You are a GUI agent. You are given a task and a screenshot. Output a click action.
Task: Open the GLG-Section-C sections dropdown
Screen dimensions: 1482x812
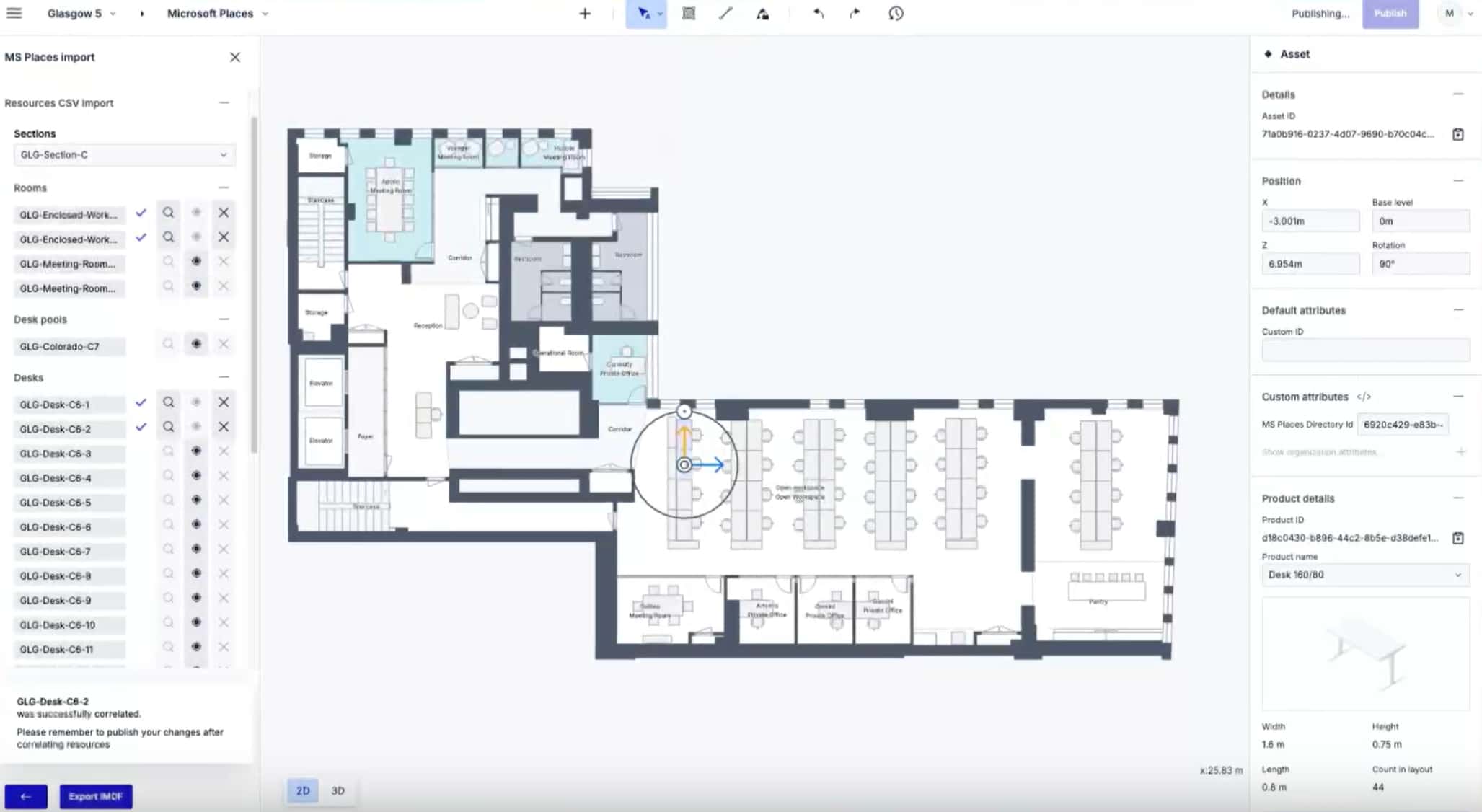point(124,155)
